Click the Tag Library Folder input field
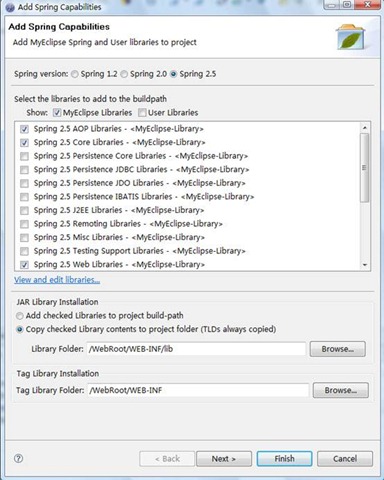This screenshot has width=384, height=480. tap(198, 390)
